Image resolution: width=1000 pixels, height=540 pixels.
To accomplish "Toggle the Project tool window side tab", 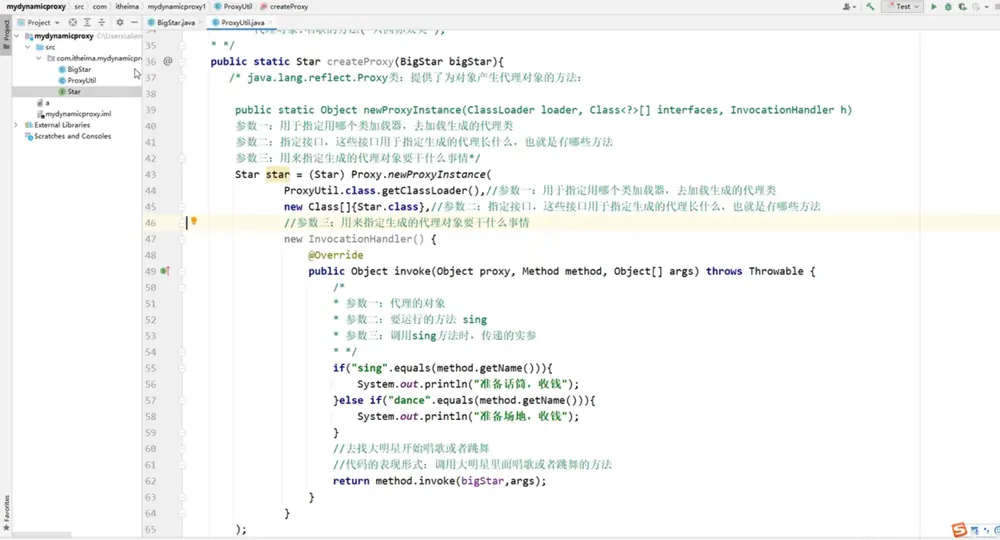I will (x=6, y=33).
